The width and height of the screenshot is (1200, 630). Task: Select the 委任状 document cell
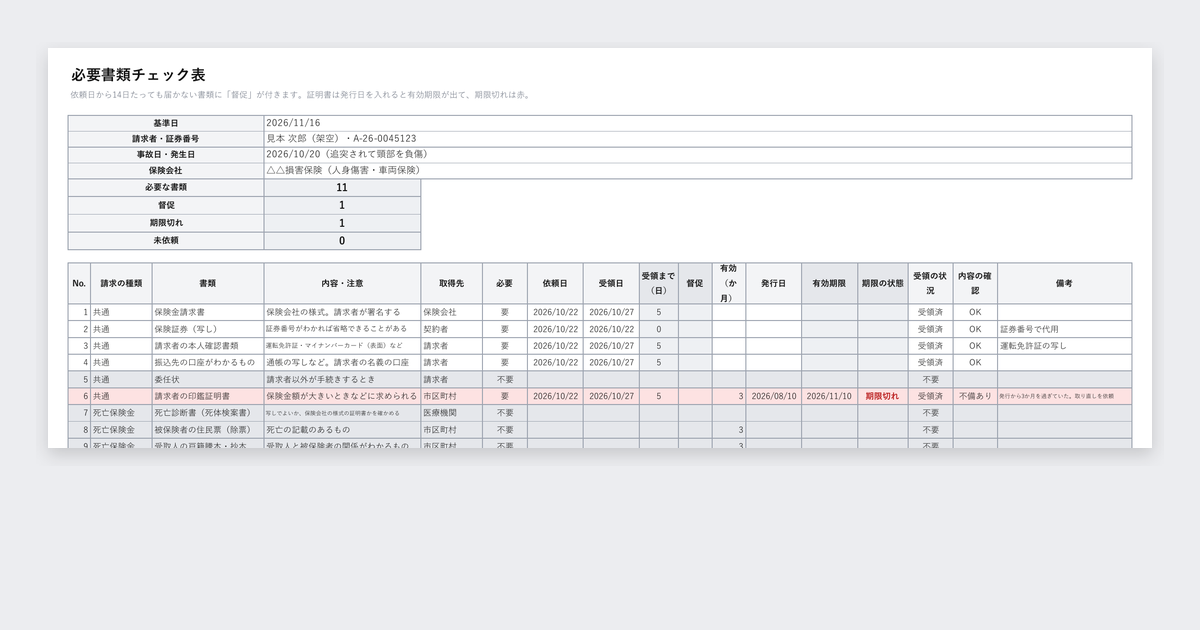point(208,380)
